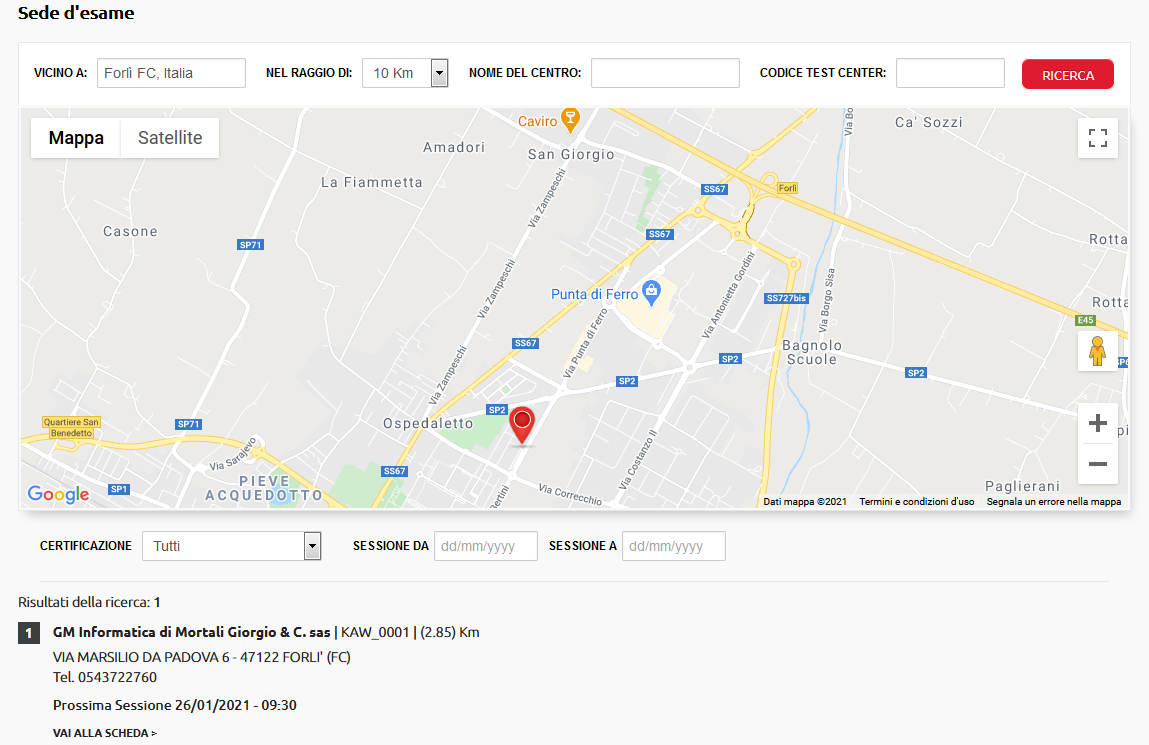The height and width of the screenshot is (745, 1149).
Task: Click the Paglierani map label
Action: [1022, 486]
